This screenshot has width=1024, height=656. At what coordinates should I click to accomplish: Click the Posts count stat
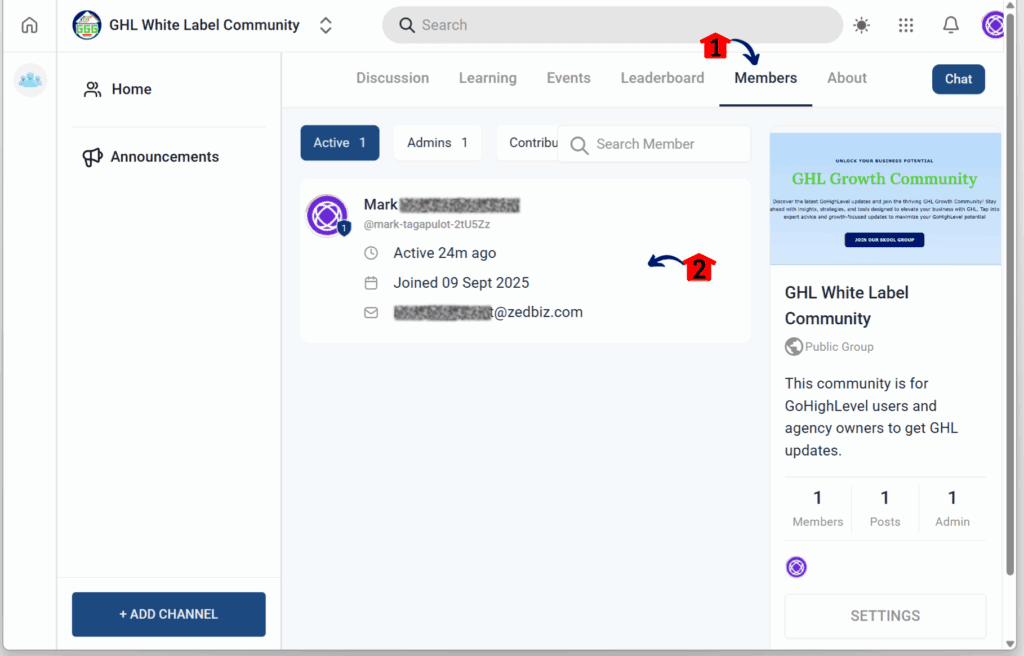pos(885,509)
